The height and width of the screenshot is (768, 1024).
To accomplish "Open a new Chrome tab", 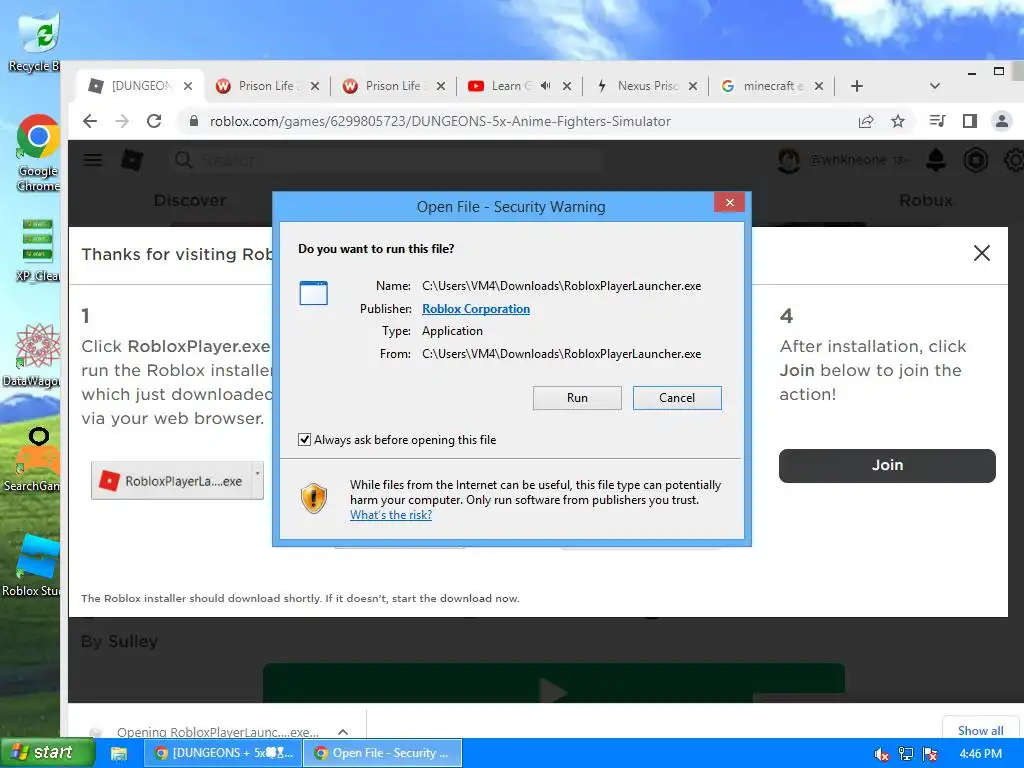I will [x=857, y=86].
